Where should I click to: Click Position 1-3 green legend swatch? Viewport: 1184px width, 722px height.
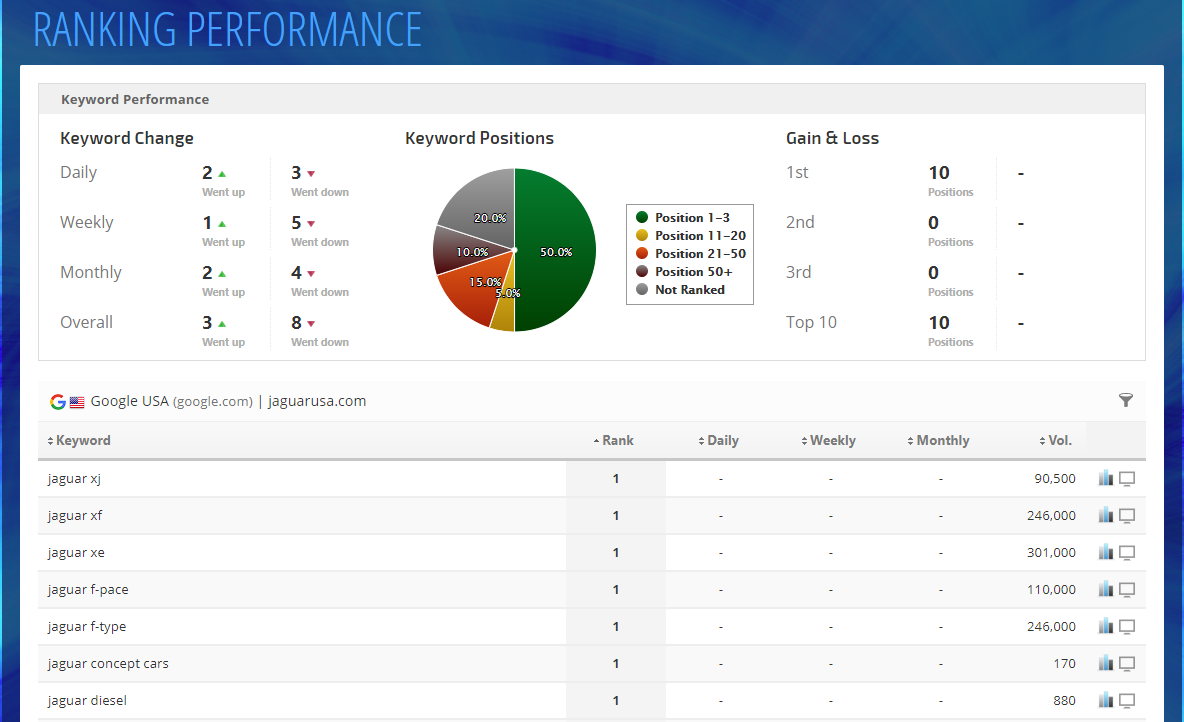pos(642,218)
